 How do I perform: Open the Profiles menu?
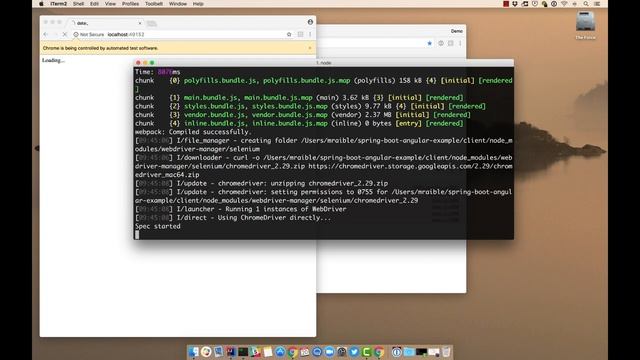click(x=130, y=4)
